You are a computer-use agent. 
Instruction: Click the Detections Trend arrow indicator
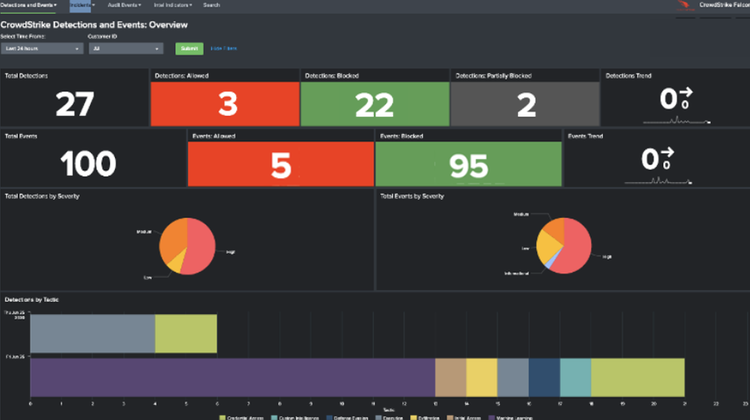686,97
